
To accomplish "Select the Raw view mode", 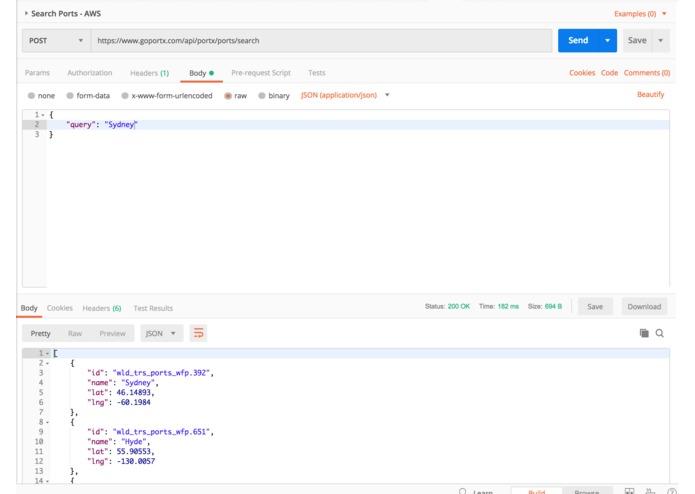I will [x=75, y=334].
